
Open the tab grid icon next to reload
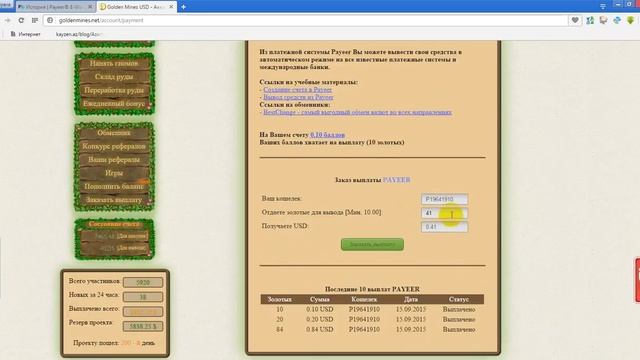pos(35,20)
